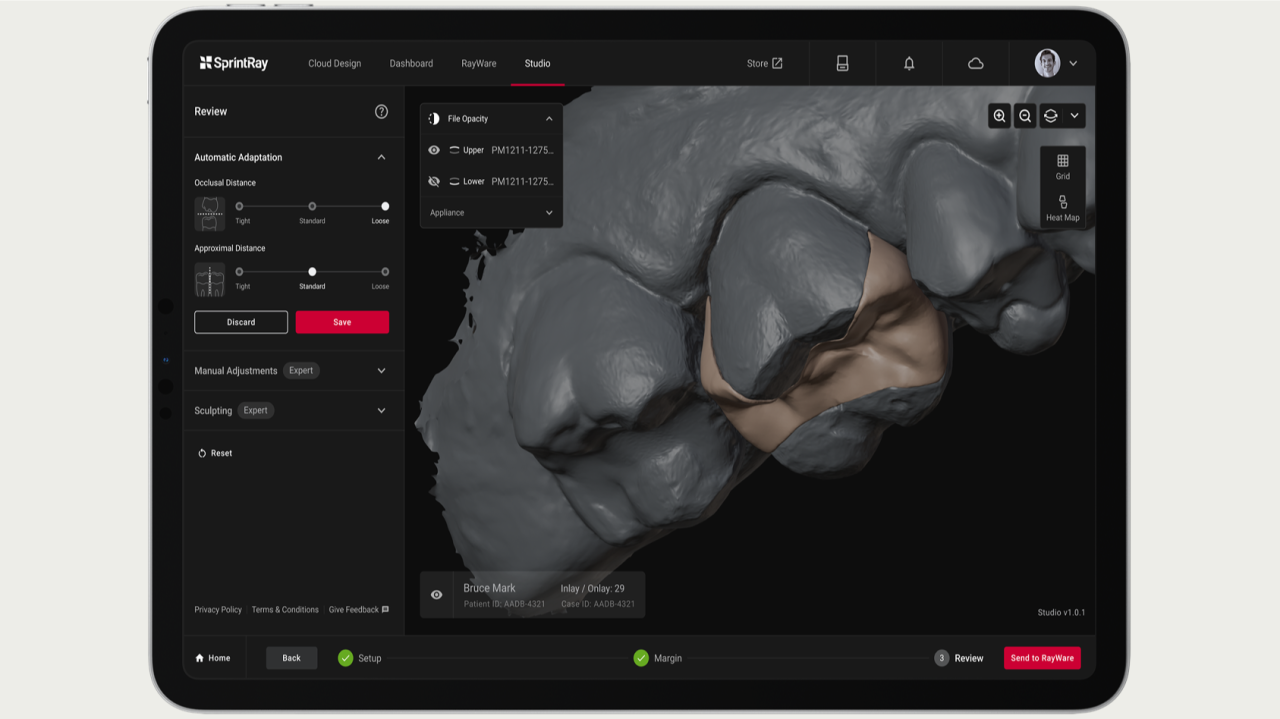Click the Give Feedback link
The height and width of the screenshot is (719, 1280).
(x=354, y=610)
